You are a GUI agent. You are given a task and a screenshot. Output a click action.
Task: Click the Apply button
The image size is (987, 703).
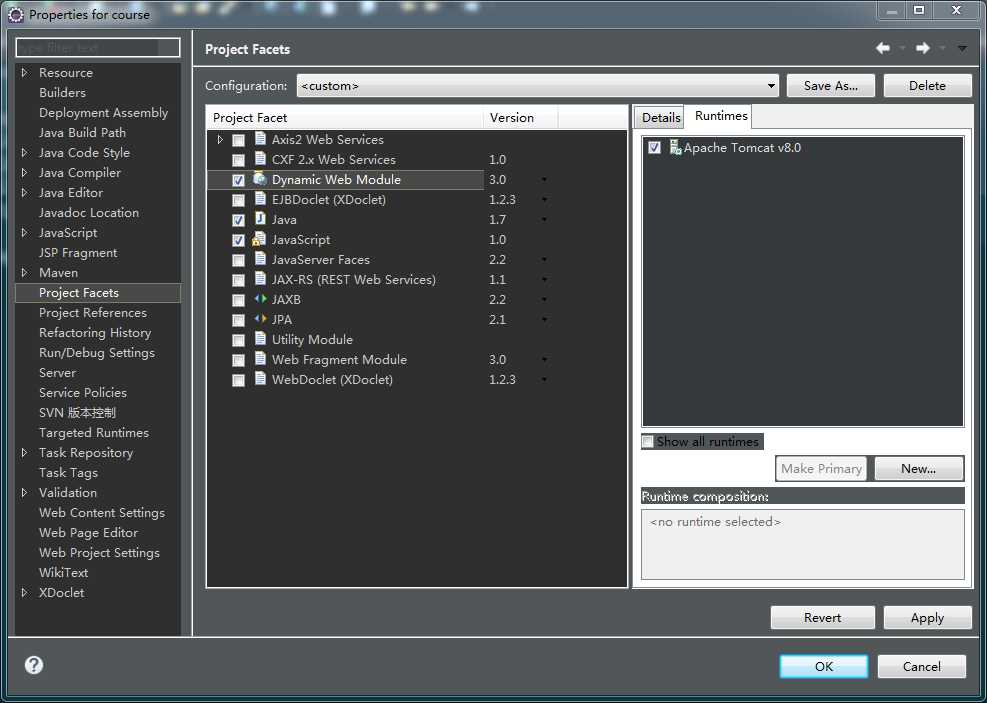(927, 617)
